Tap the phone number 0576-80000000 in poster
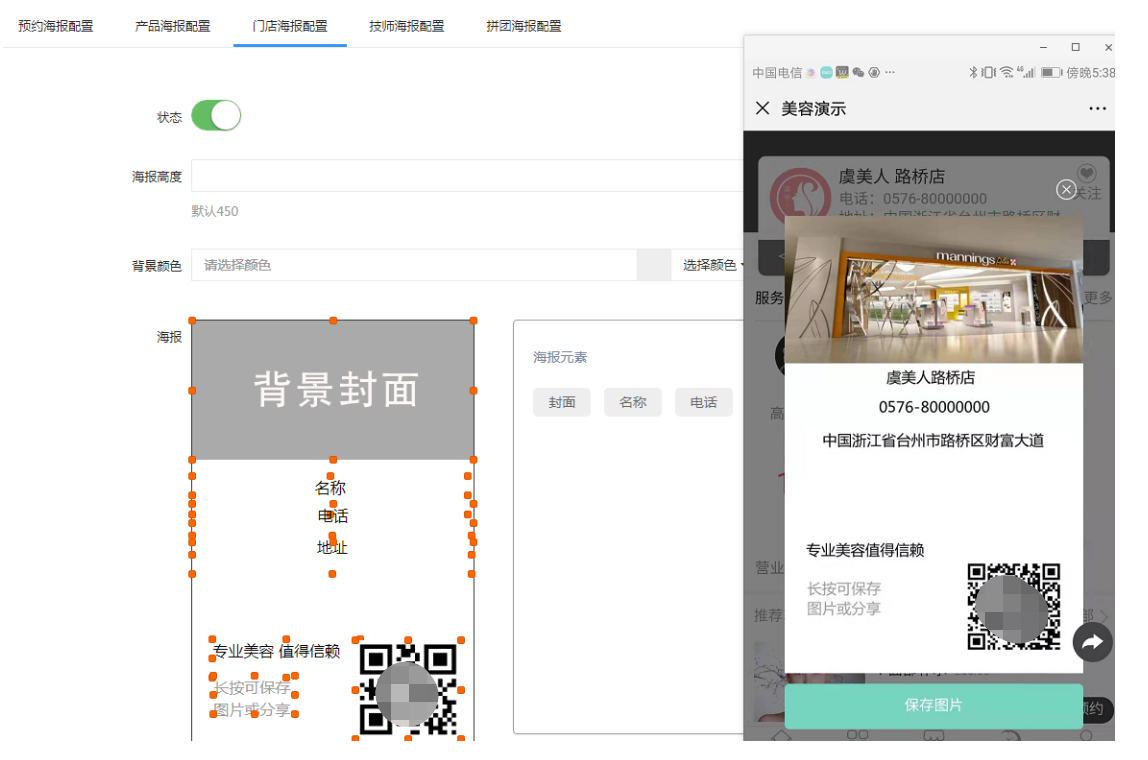This screenshot has width=1148, height=760. pos(934,407)
